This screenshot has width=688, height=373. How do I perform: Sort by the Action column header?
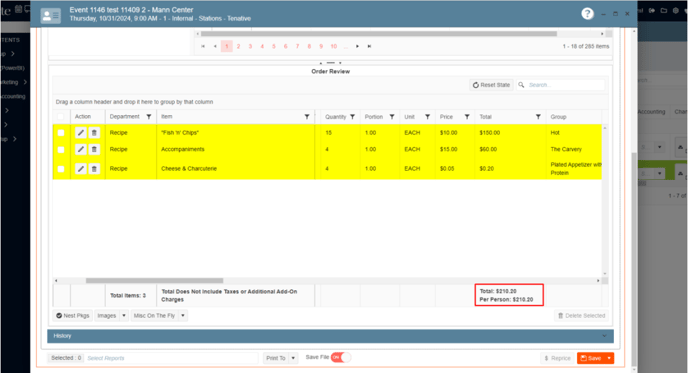click(83, 117)
